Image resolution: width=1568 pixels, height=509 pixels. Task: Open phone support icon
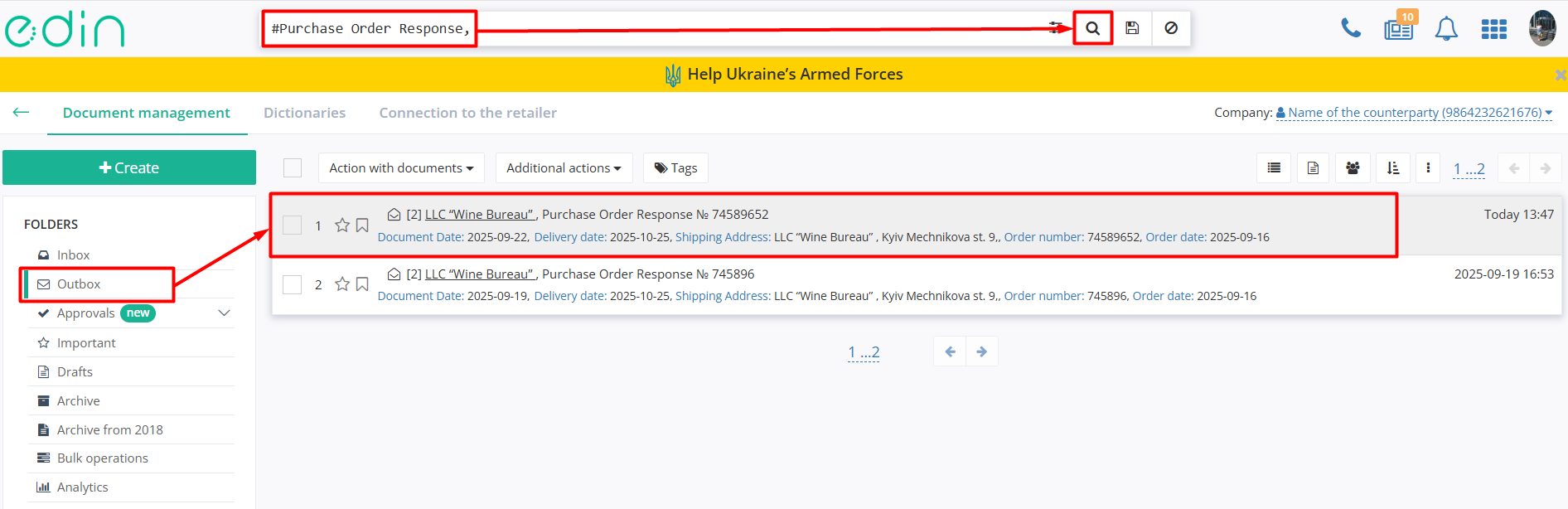coord(1351,28)
